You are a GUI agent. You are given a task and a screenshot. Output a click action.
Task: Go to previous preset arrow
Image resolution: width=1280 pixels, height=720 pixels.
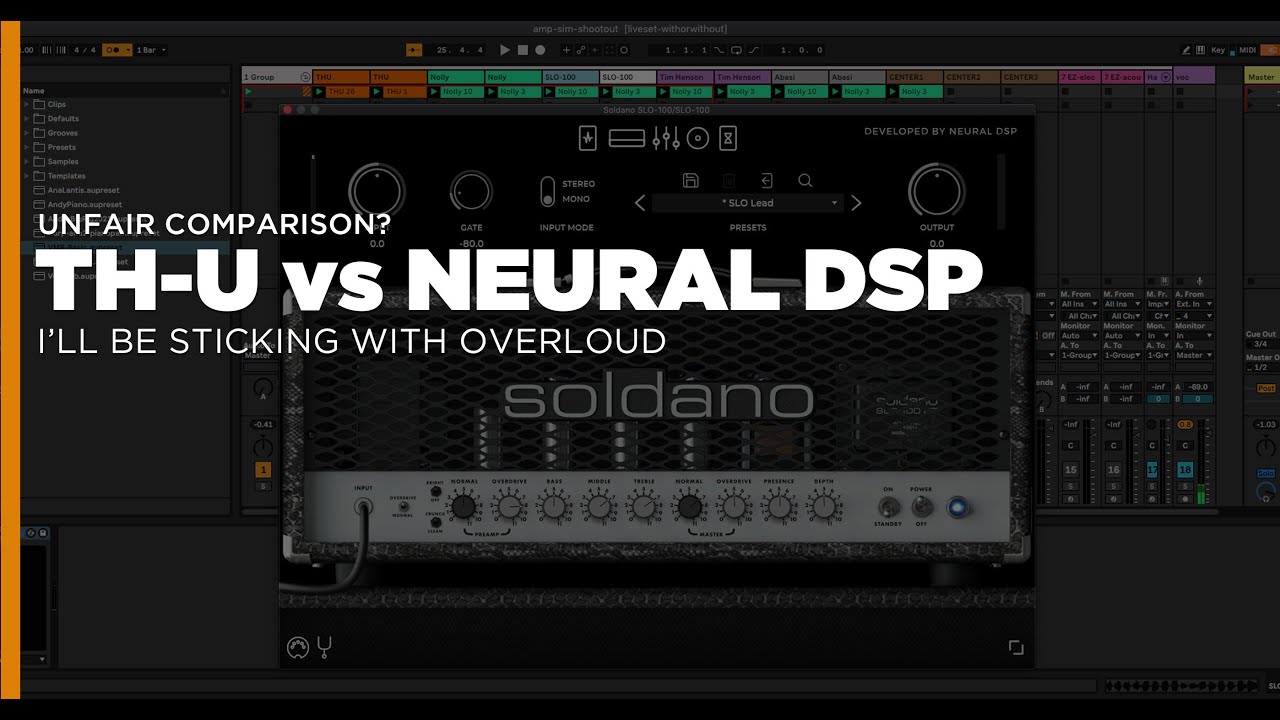pos(641,203)
